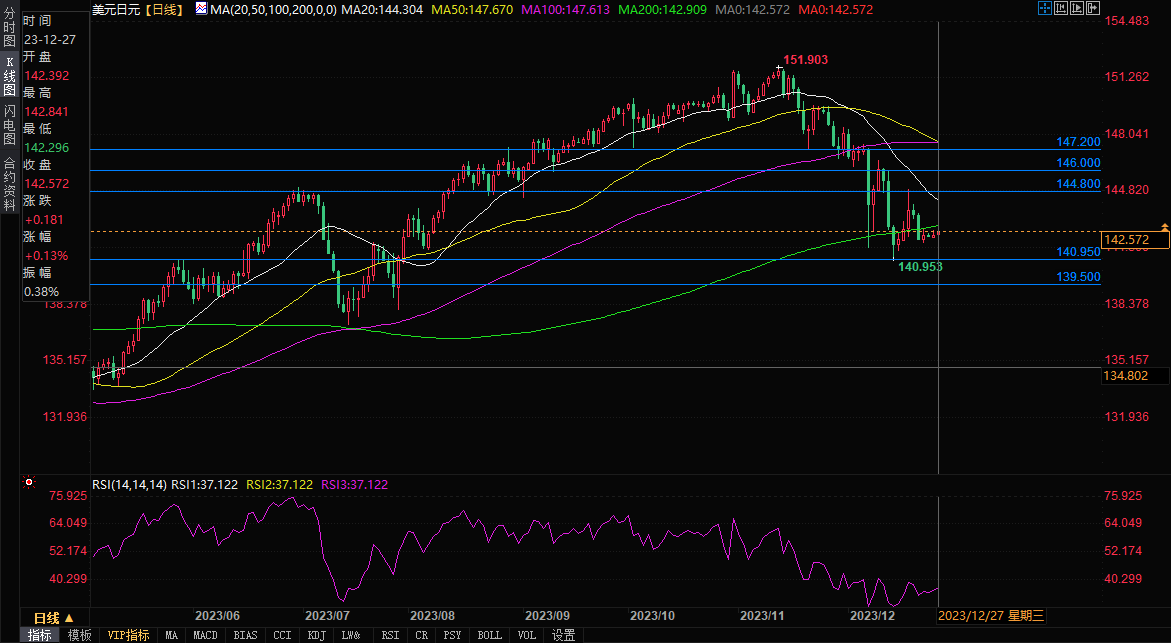The image size is (1171, 643).
Task: Open the 合约资料 sidebar tab
Action: 10,184
